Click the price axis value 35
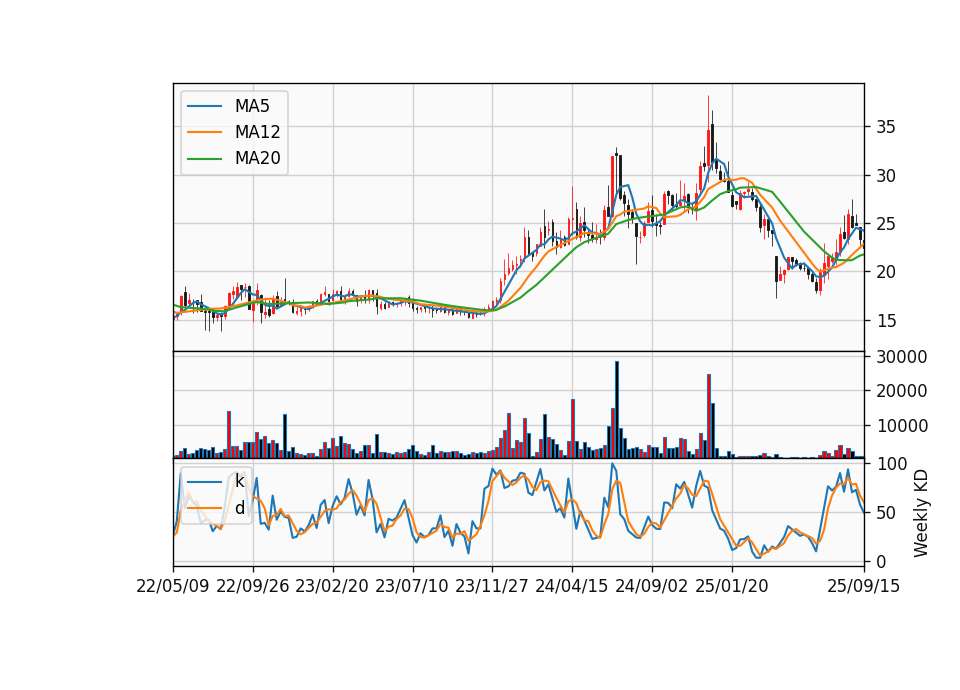This screenshot has height=690, width=960. pyautogui.click(x=886, y=127)
